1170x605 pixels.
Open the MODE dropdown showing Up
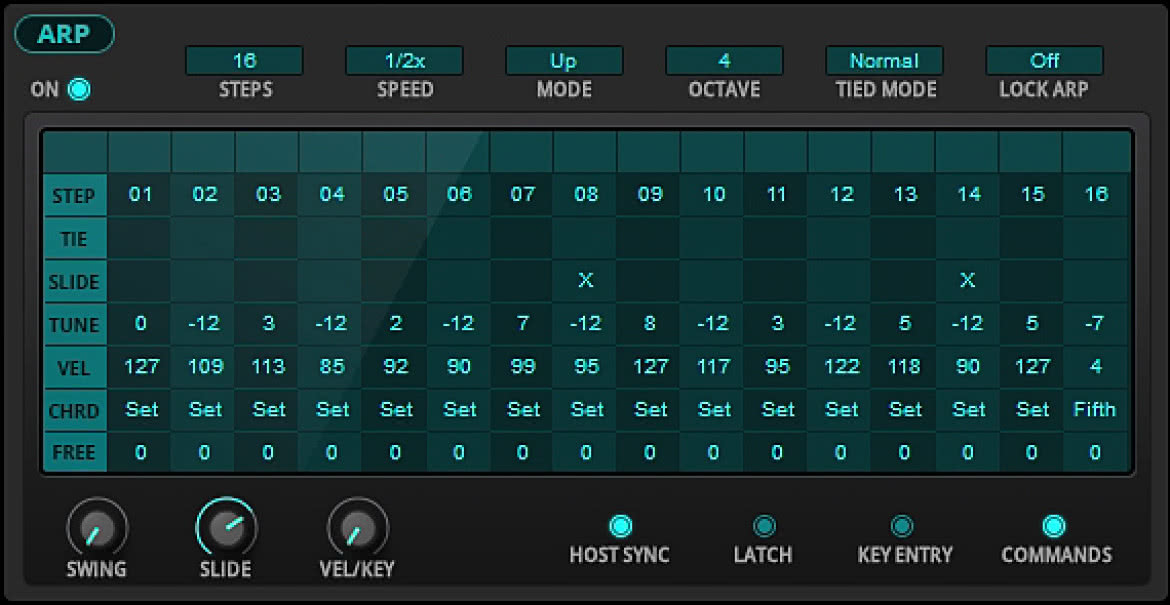click(564, 60)
